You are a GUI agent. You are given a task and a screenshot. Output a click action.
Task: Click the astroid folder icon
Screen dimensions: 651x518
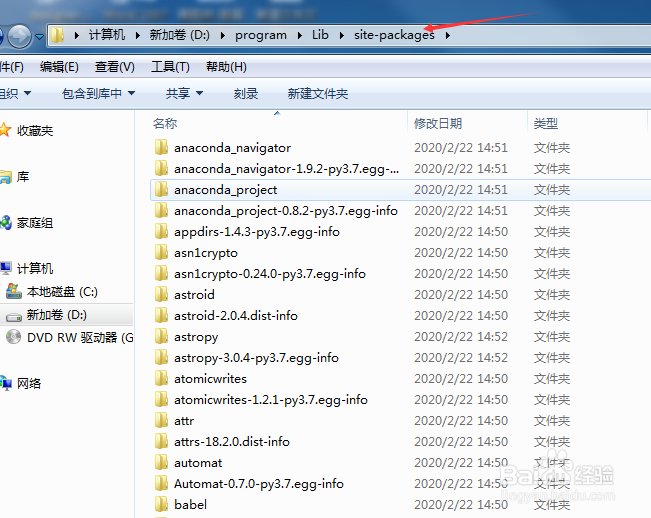(161, 294)
